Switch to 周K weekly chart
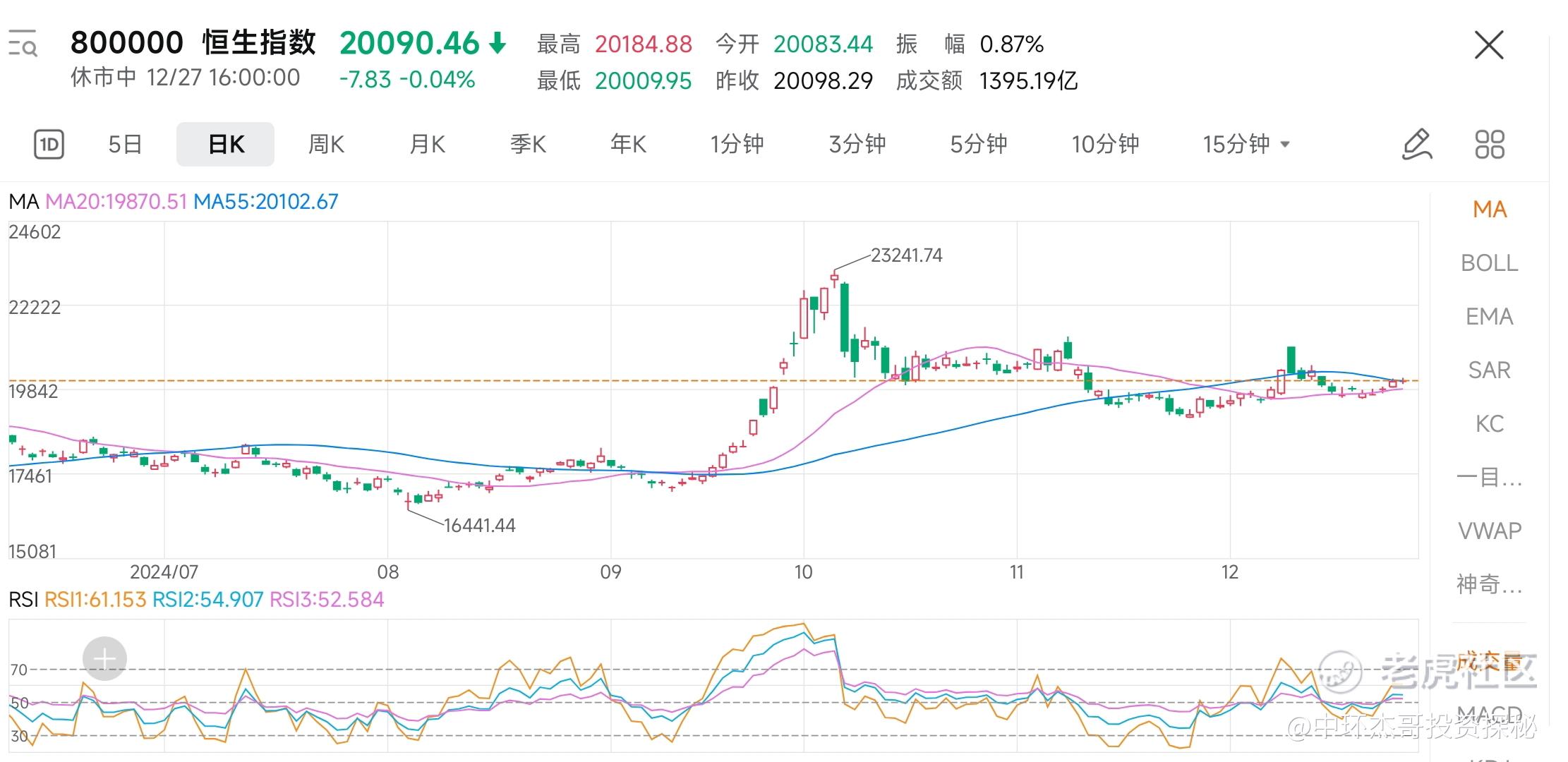 tap(326, 144)
